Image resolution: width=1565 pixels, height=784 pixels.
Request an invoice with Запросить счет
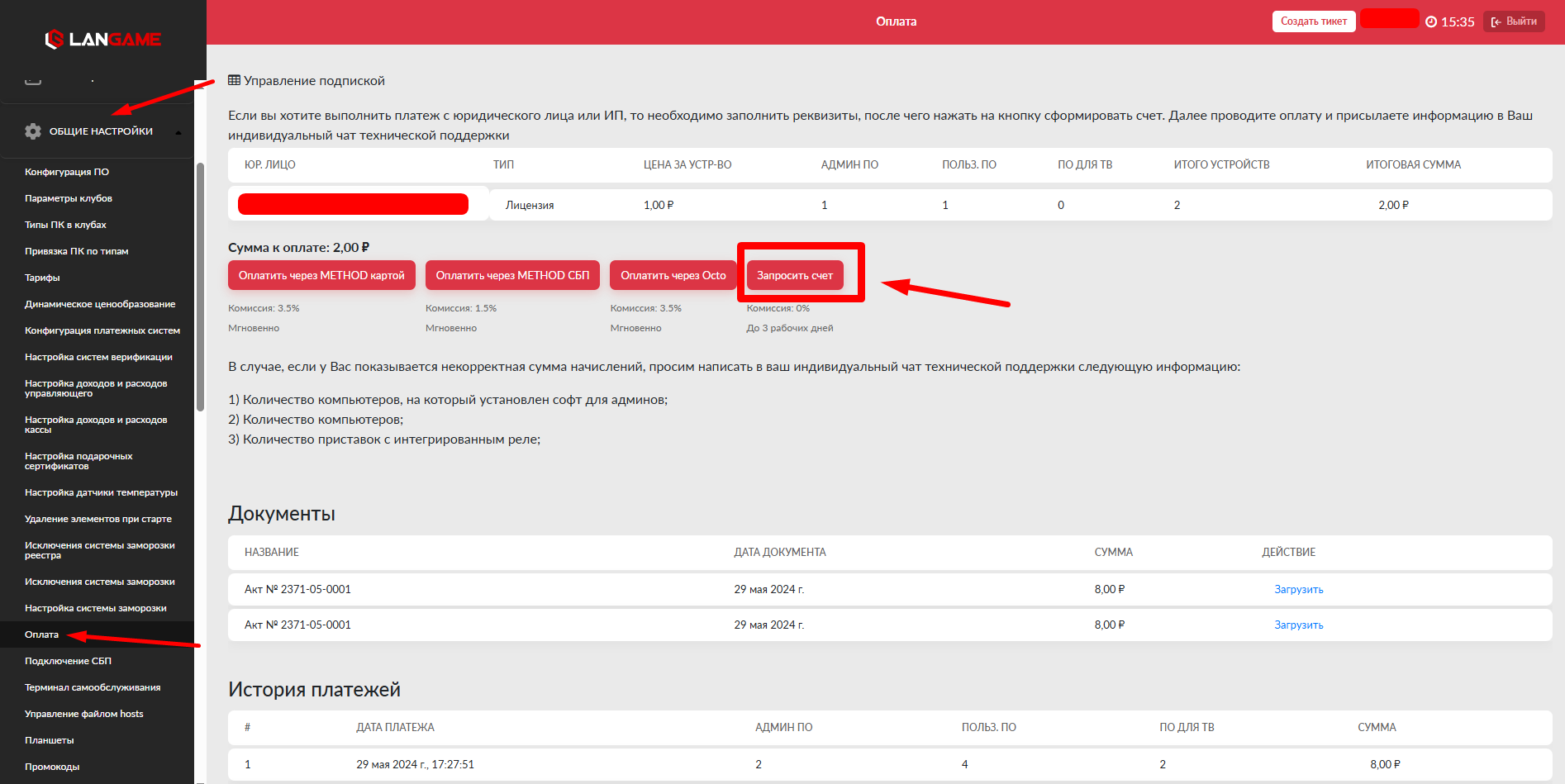pos(794,275)
